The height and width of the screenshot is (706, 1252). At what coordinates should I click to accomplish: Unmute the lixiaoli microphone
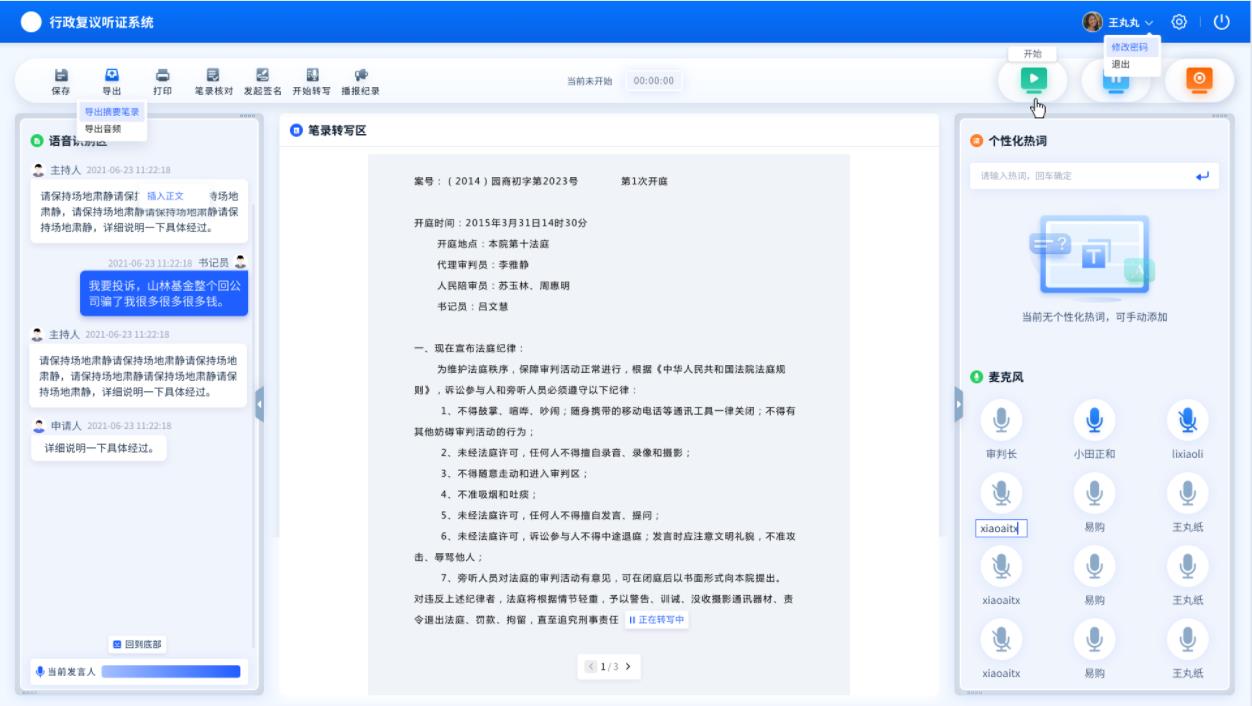[x=1187, y=422]
